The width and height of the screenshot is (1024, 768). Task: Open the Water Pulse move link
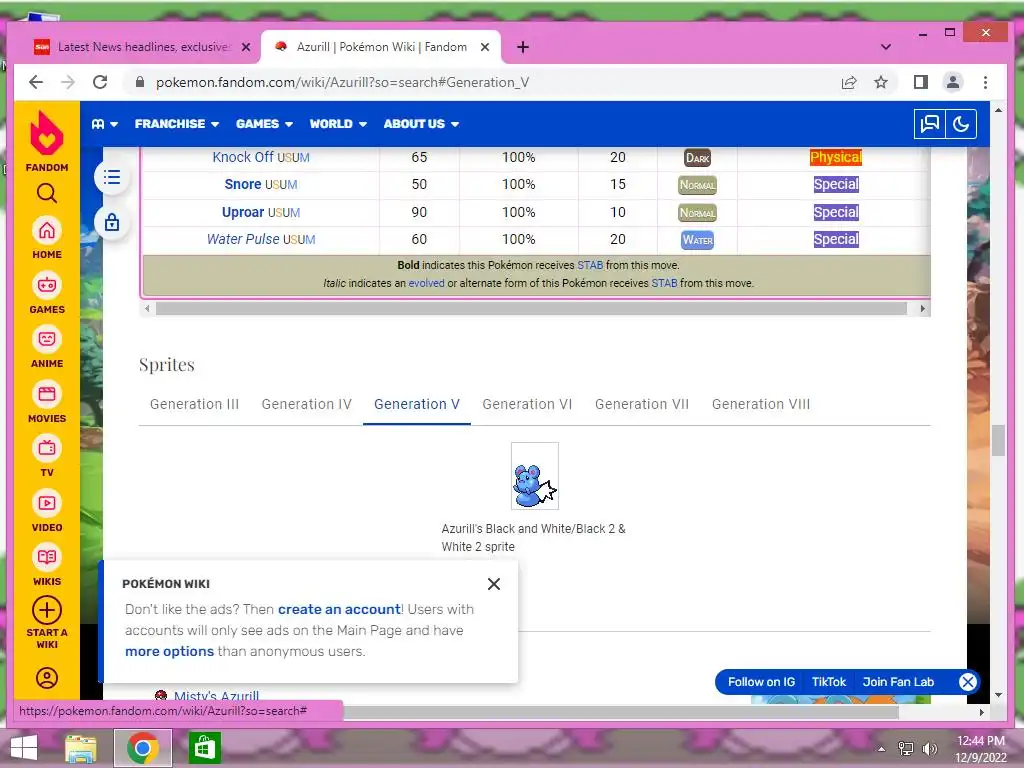tap(243, 239)
